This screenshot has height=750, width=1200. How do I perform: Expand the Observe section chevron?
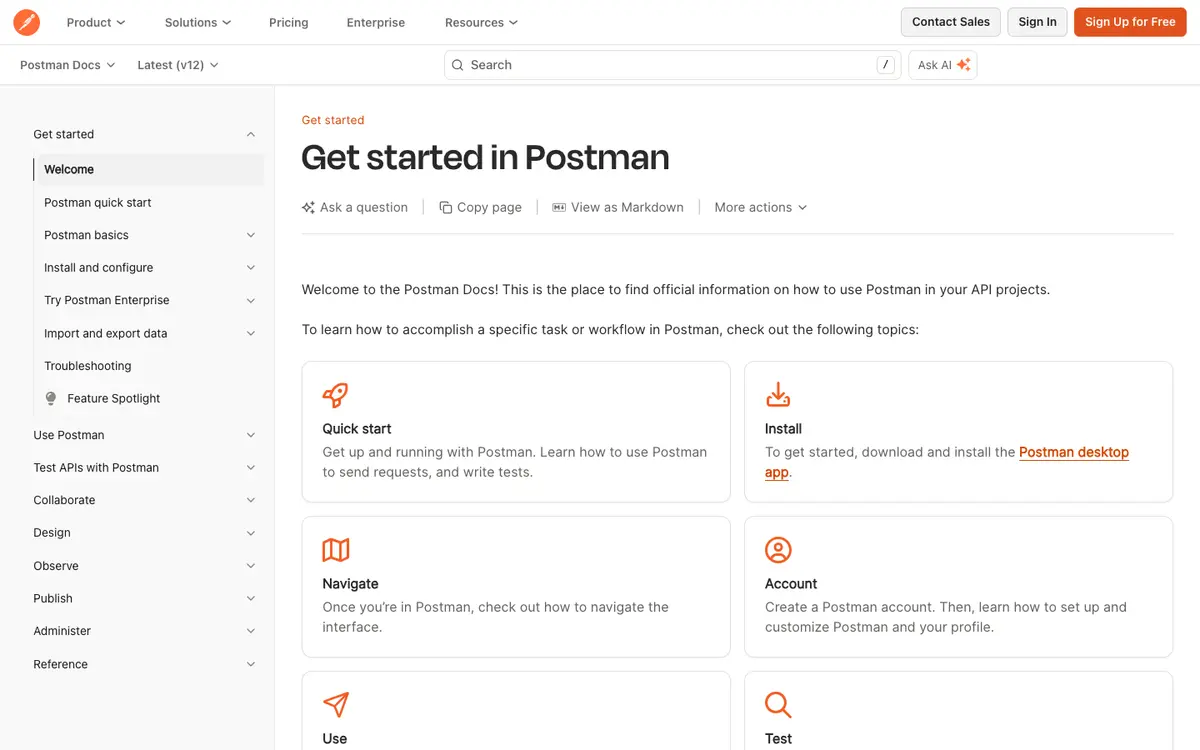(251, 566)
